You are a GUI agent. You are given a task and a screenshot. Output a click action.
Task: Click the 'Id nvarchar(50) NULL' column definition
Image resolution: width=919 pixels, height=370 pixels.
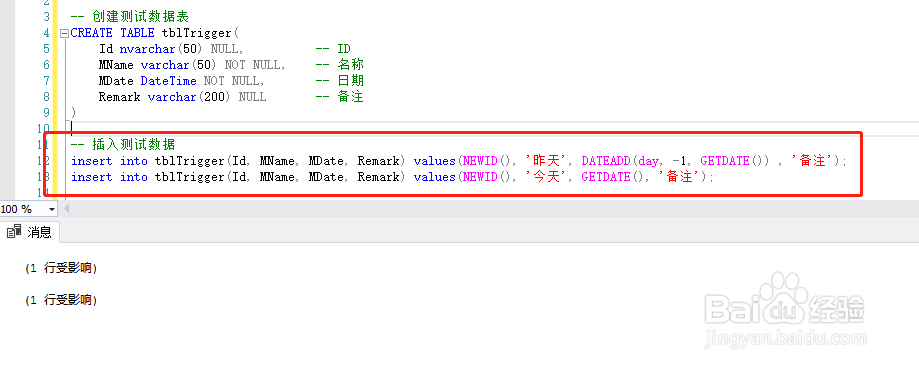[171, 49]
